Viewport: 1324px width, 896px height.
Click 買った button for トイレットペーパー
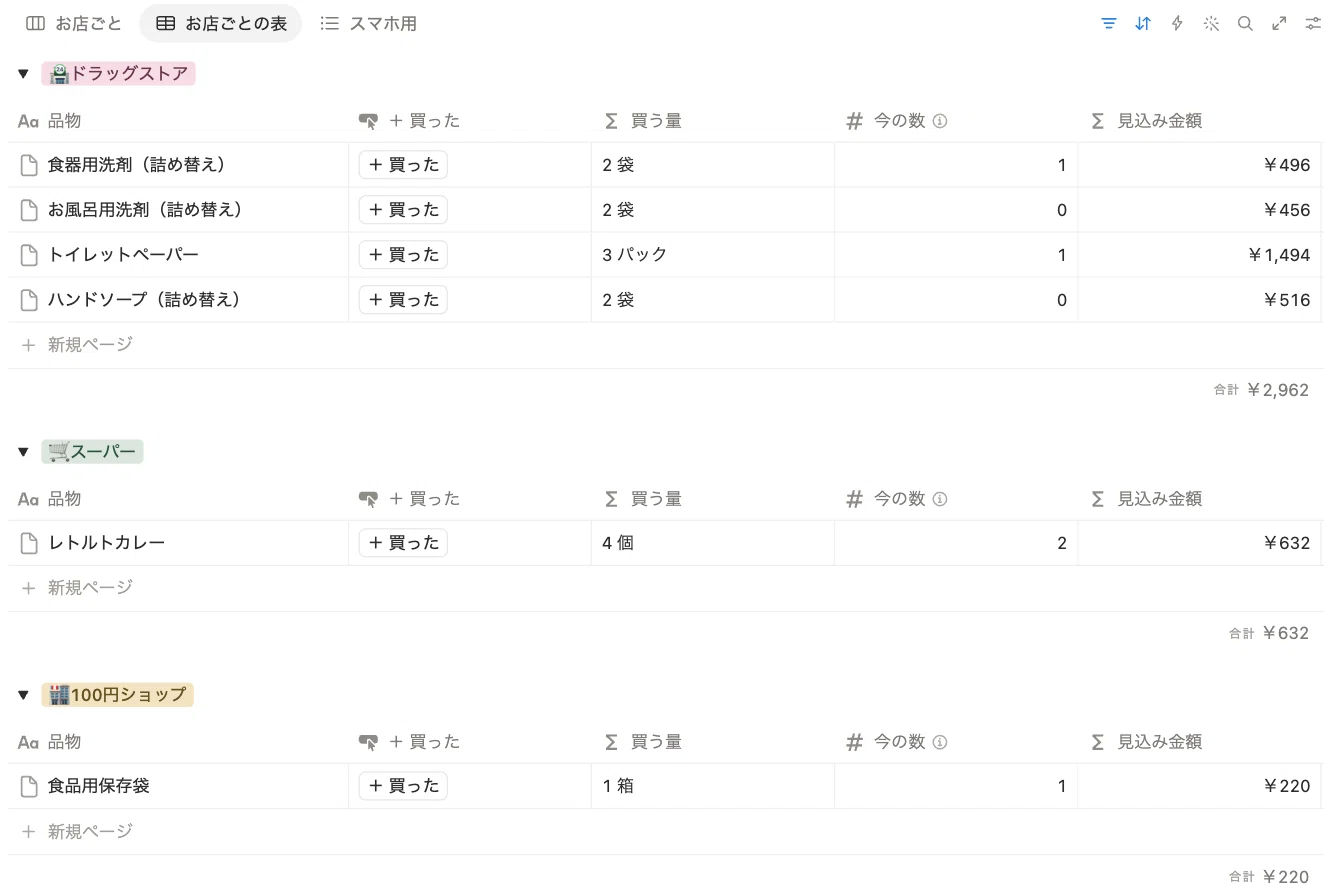[x=403, y=255]
